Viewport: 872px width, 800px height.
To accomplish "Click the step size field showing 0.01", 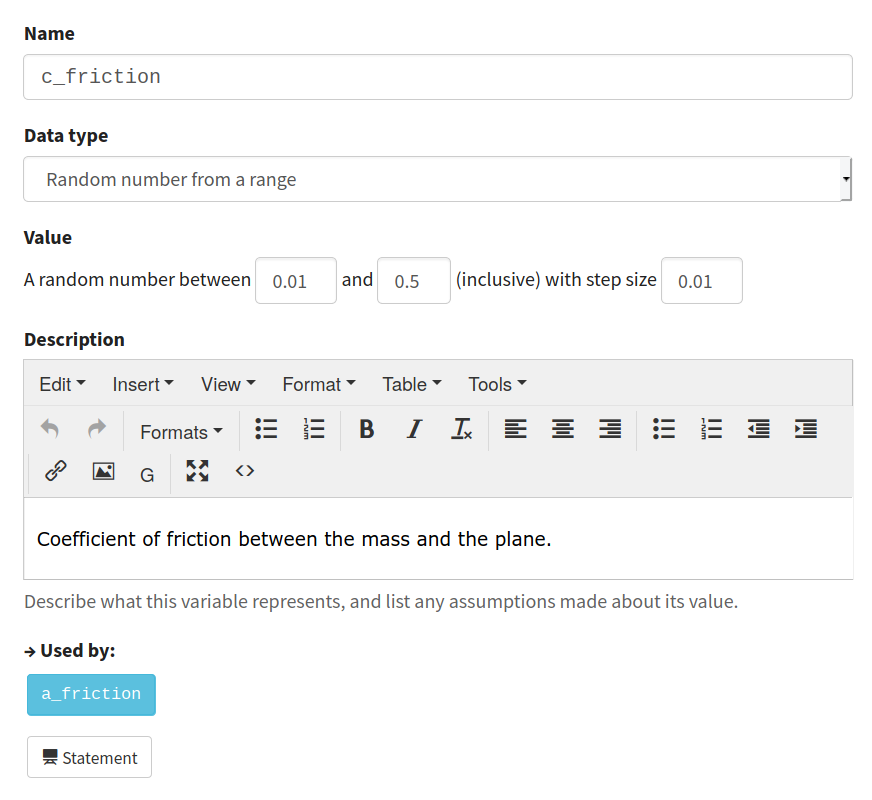I will (x=702, y=281).
